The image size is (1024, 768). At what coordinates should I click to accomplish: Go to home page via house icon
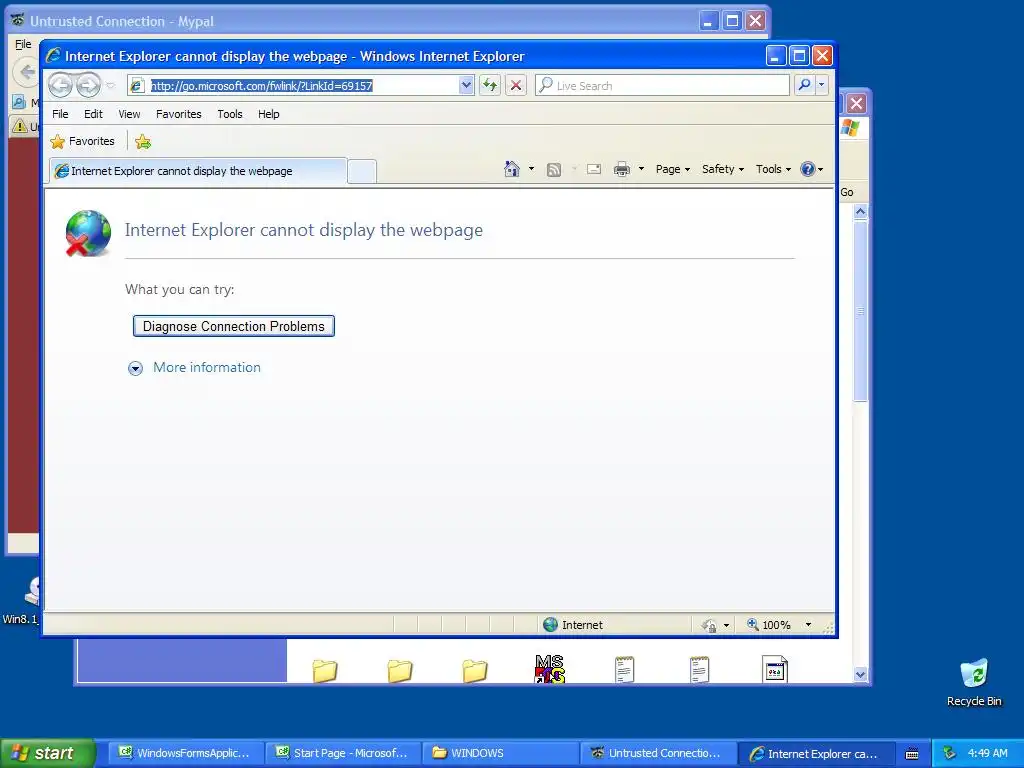tap(511, 169)
